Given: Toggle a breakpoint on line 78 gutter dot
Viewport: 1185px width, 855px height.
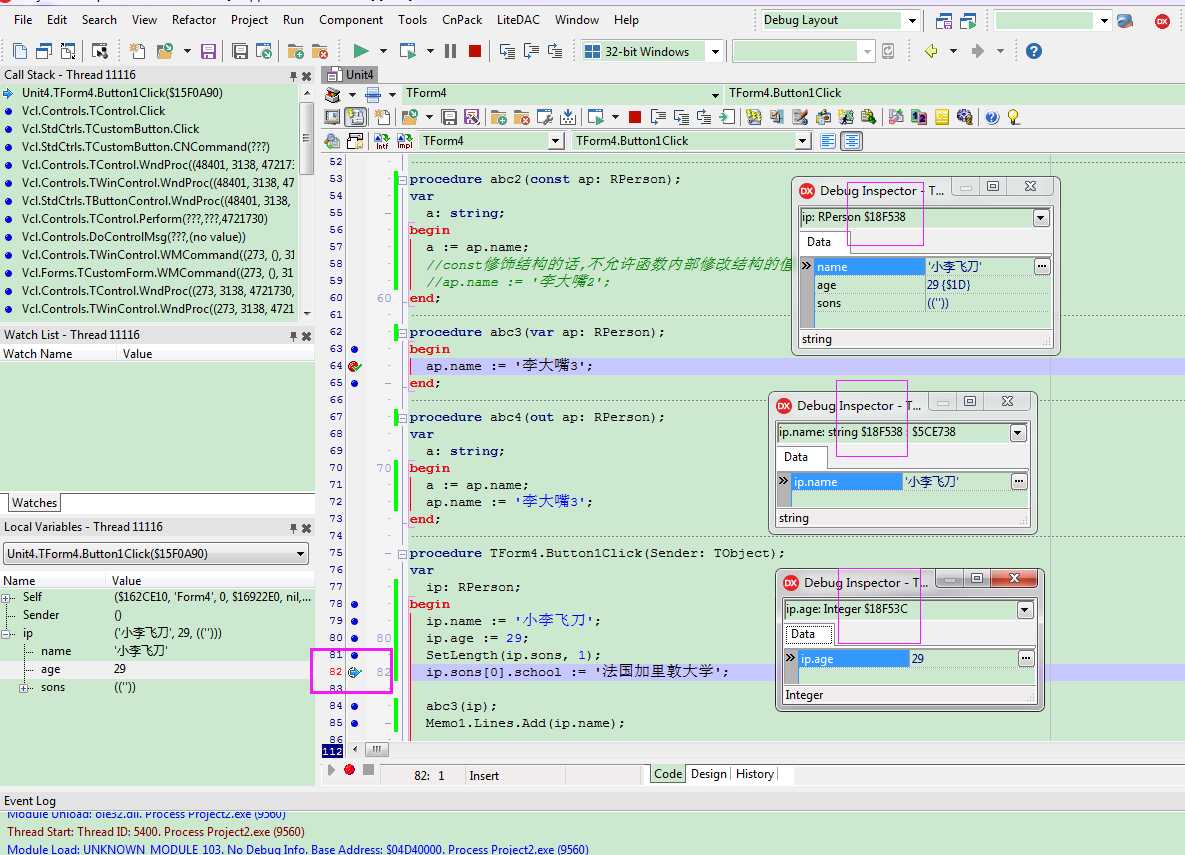Looking at the screenshot, I should 354,604.
